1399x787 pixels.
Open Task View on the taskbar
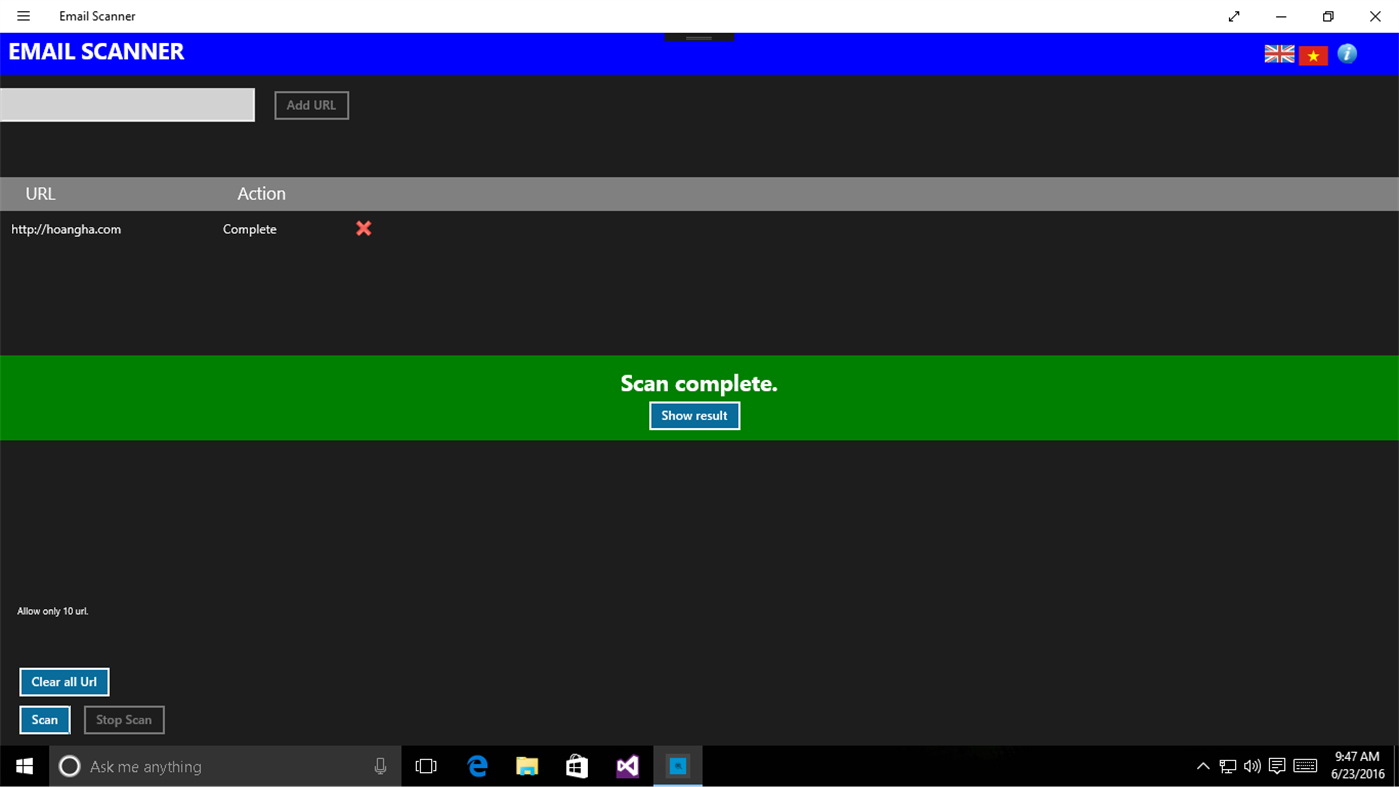426,766
